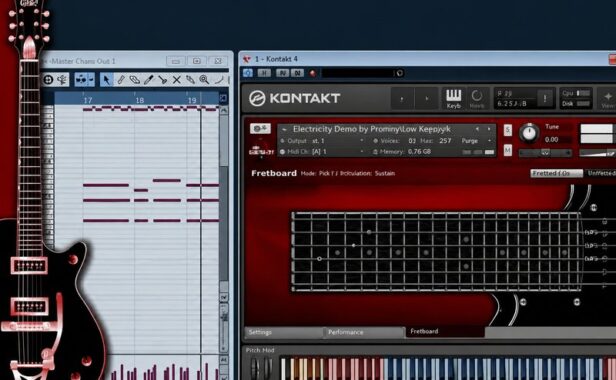Toggle the Read automation button

(x=282, y=73)
